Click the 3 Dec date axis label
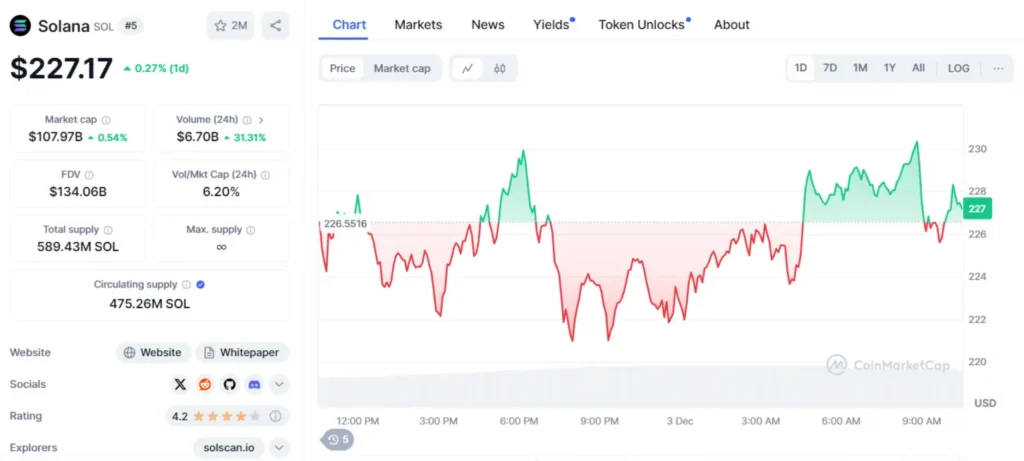Image resolution: width=1024 pixels, height=461 pixels. tap(680, 421)
